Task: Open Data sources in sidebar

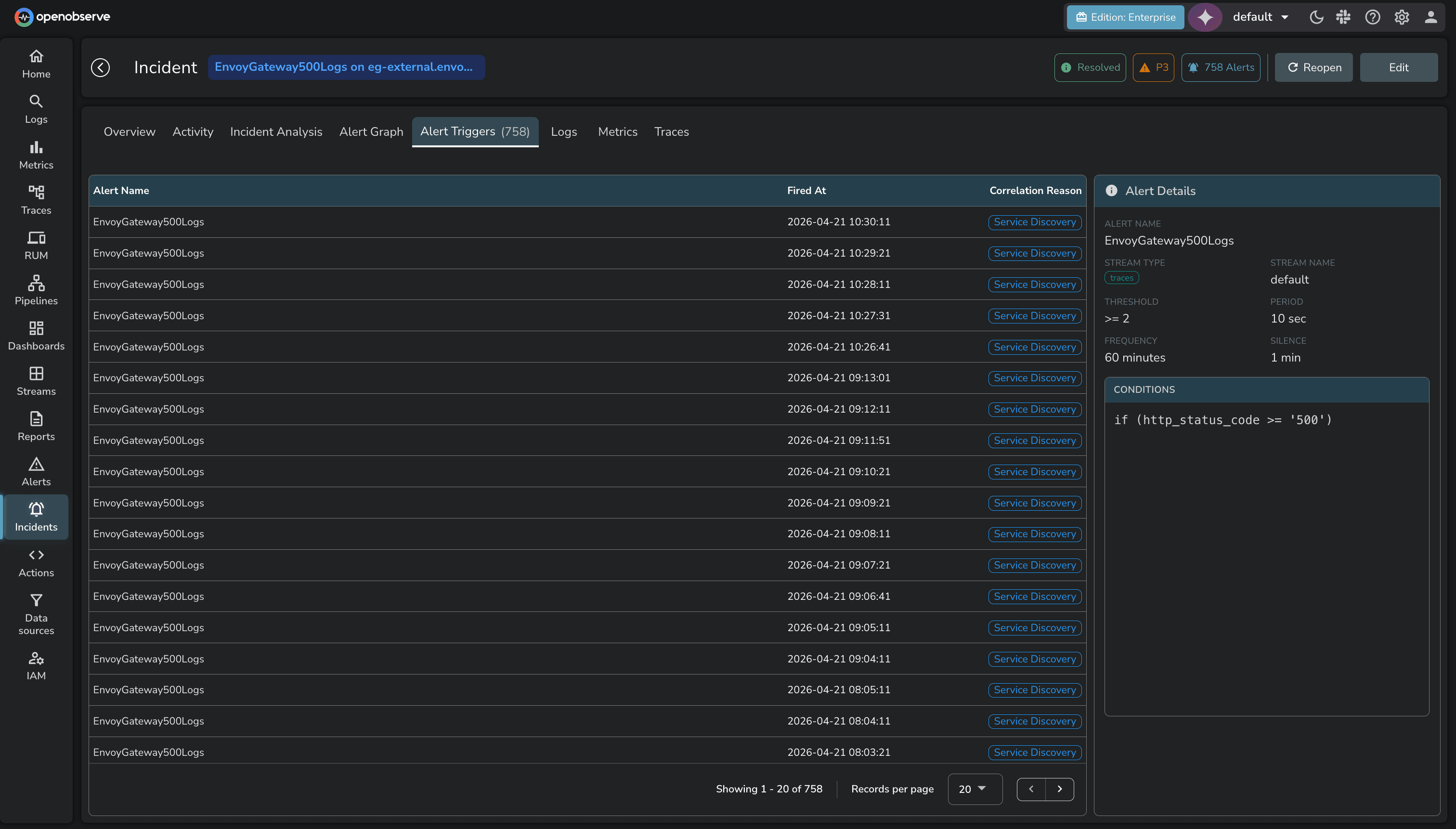Action: [36, 614]
